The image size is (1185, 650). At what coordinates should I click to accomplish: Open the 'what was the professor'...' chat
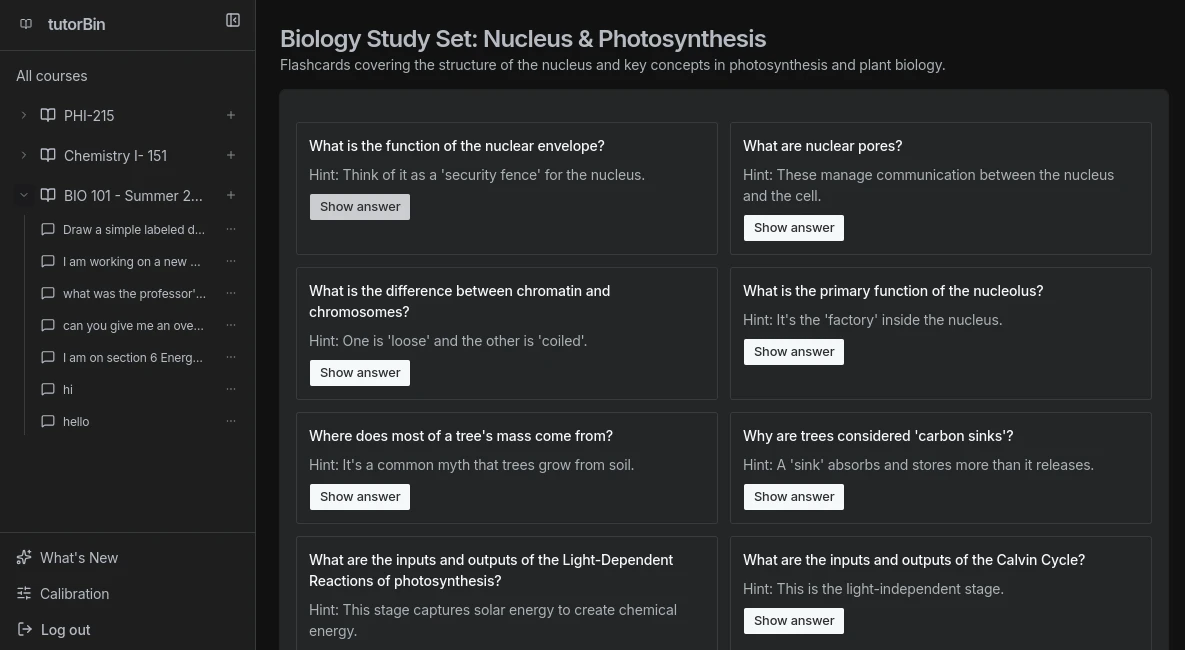click(x=134, y=293)
